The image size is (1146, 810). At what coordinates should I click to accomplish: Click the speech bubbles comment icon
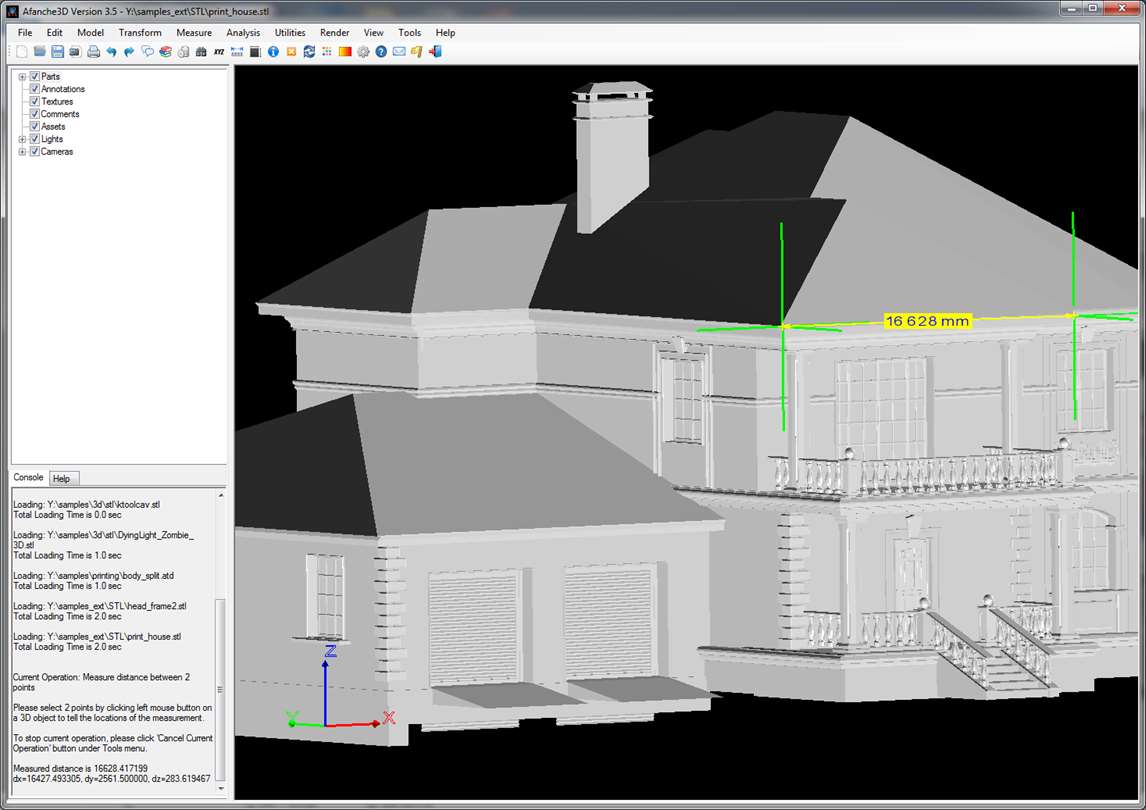[x=147, y=52]
